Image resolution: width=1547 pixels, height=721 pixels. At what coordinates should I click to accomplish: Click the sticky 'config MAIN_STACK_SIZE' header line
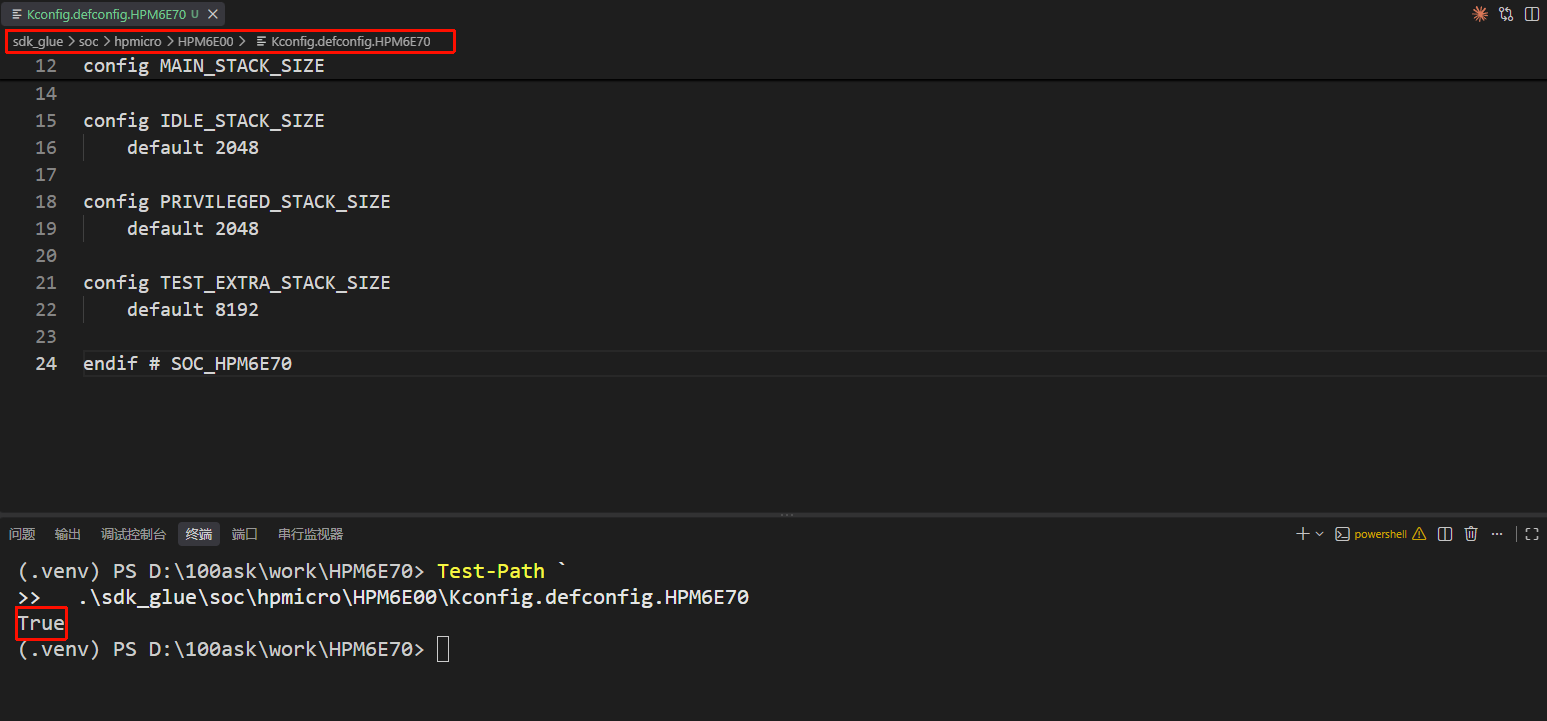point(204,67)
